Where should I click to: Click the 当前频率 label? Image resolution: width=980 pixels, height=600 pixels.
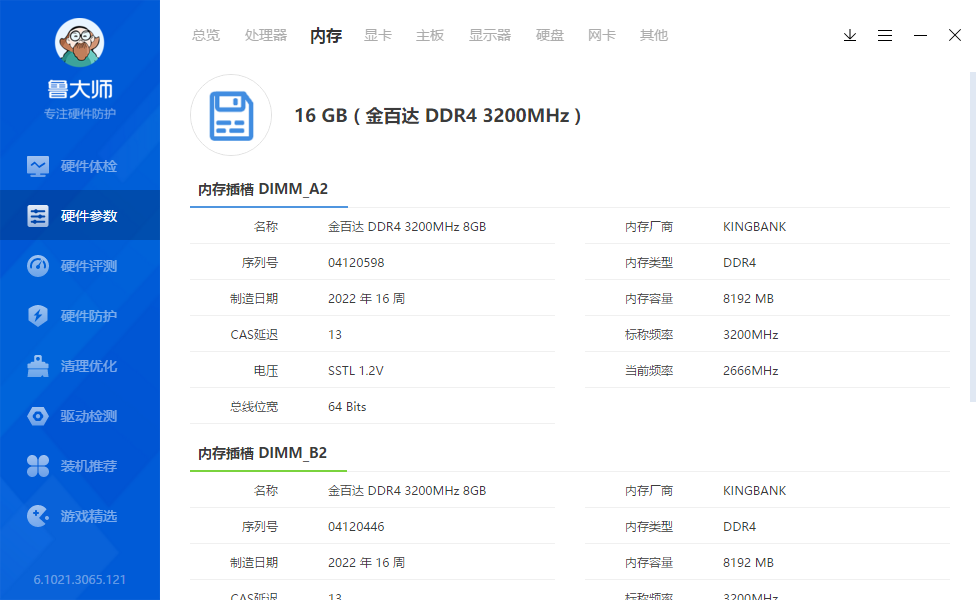[x=649, y=371]
